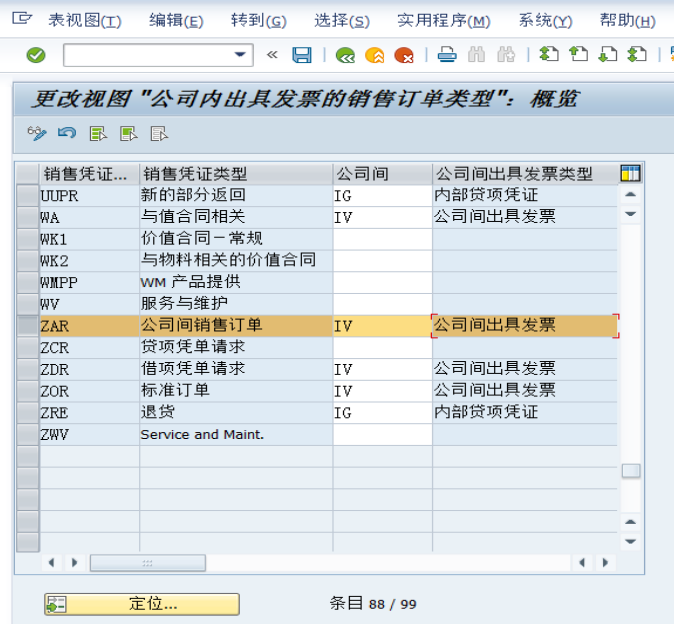Click the empty 公司间 field for ZCR
This screenshot has width=674, height=624.
(x=383, y=348)
